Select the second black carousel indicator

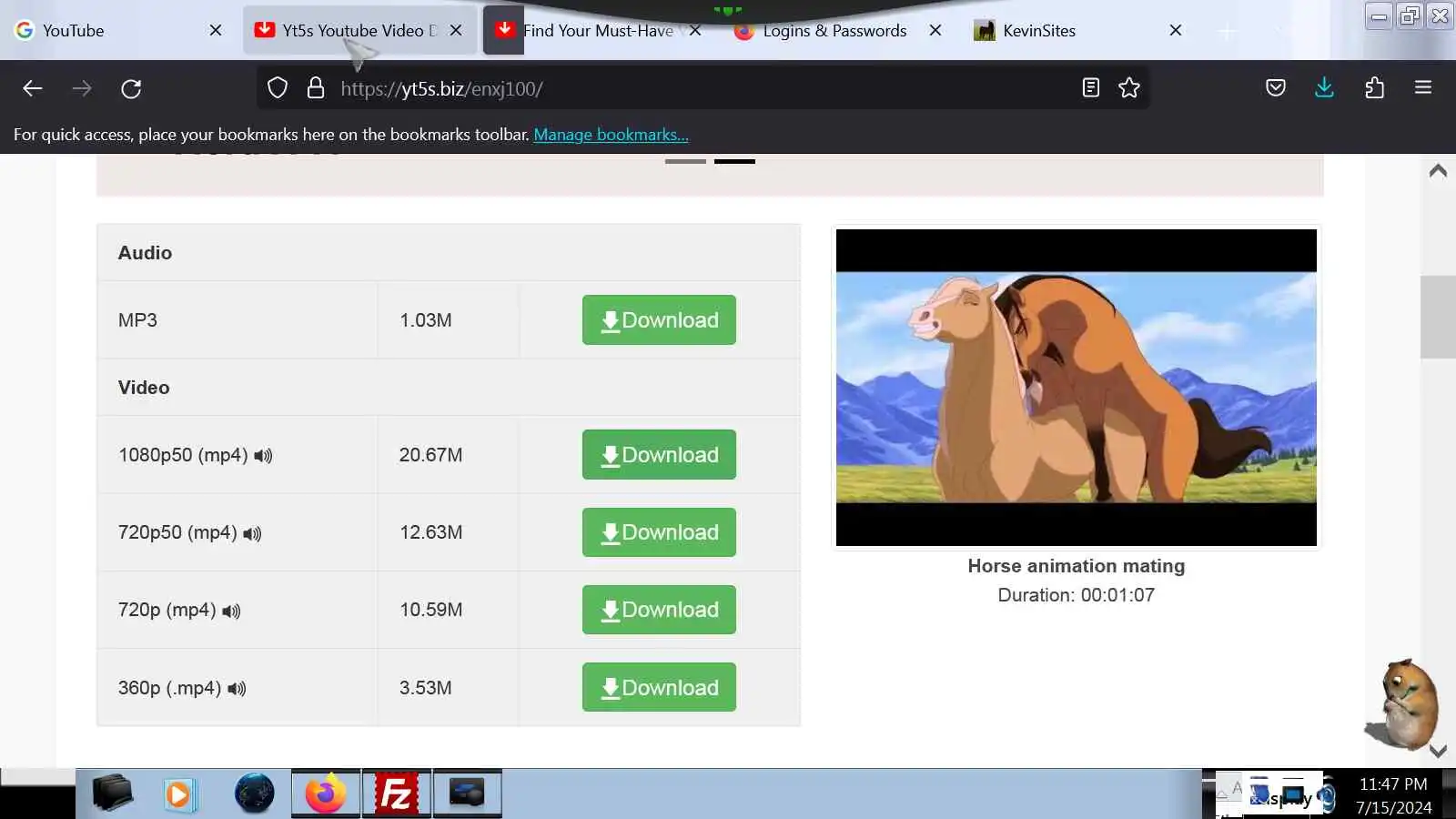[x=734, y=161]
